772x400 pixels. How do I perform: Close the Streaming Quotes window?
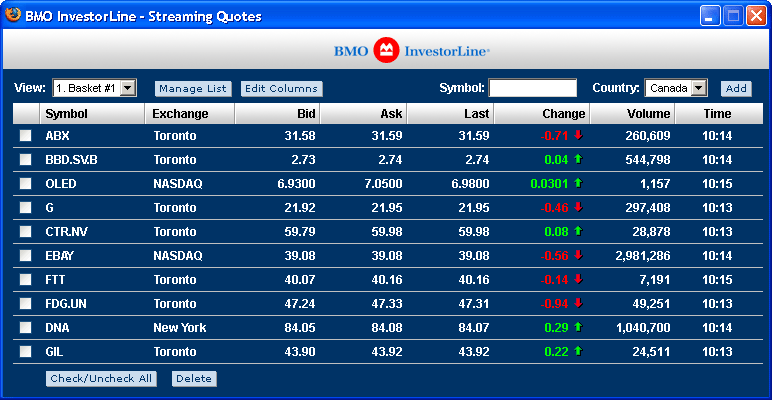coord(756,16)
